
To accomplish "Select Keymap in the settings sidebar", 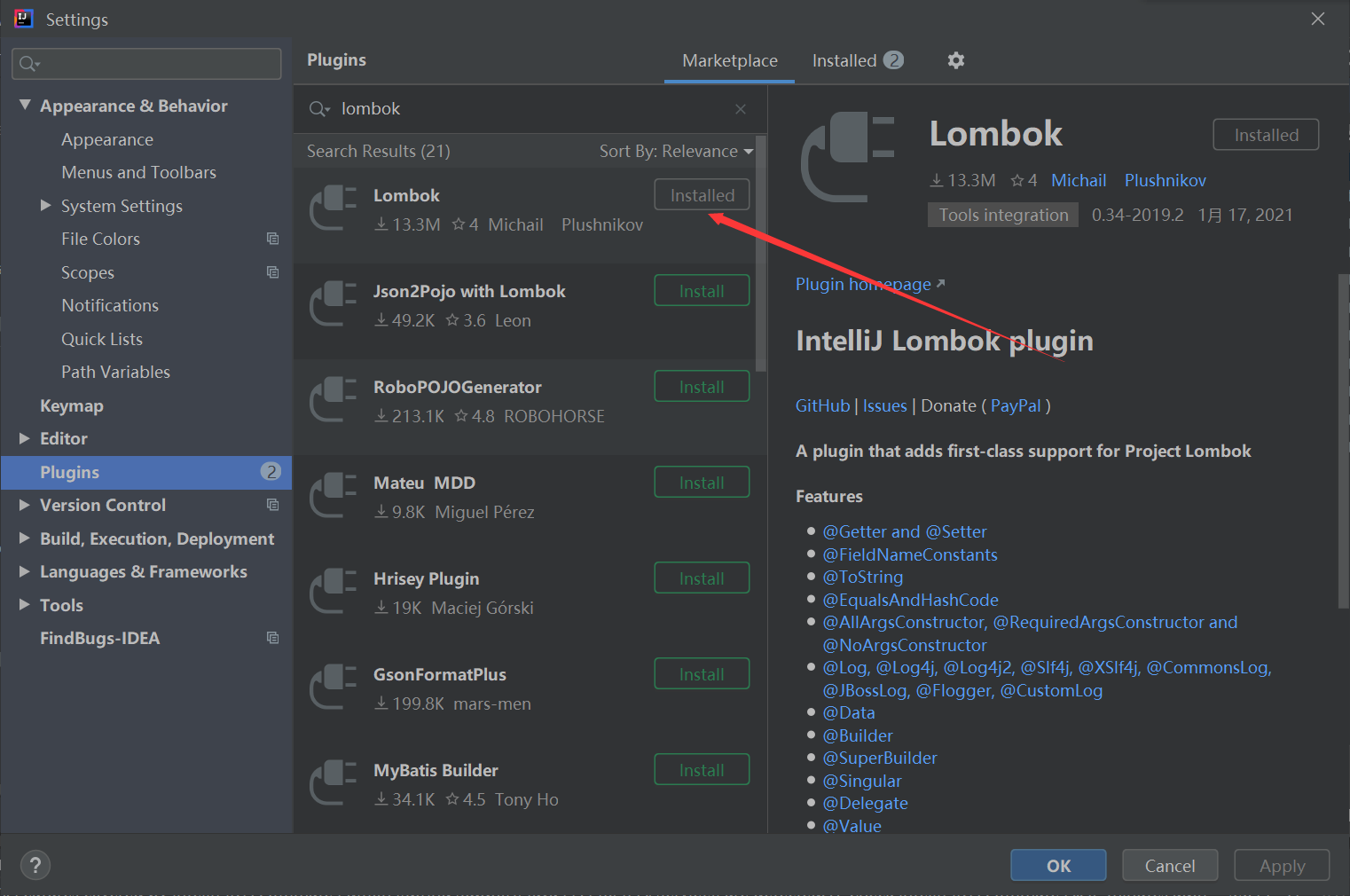I will pos(71,405).
